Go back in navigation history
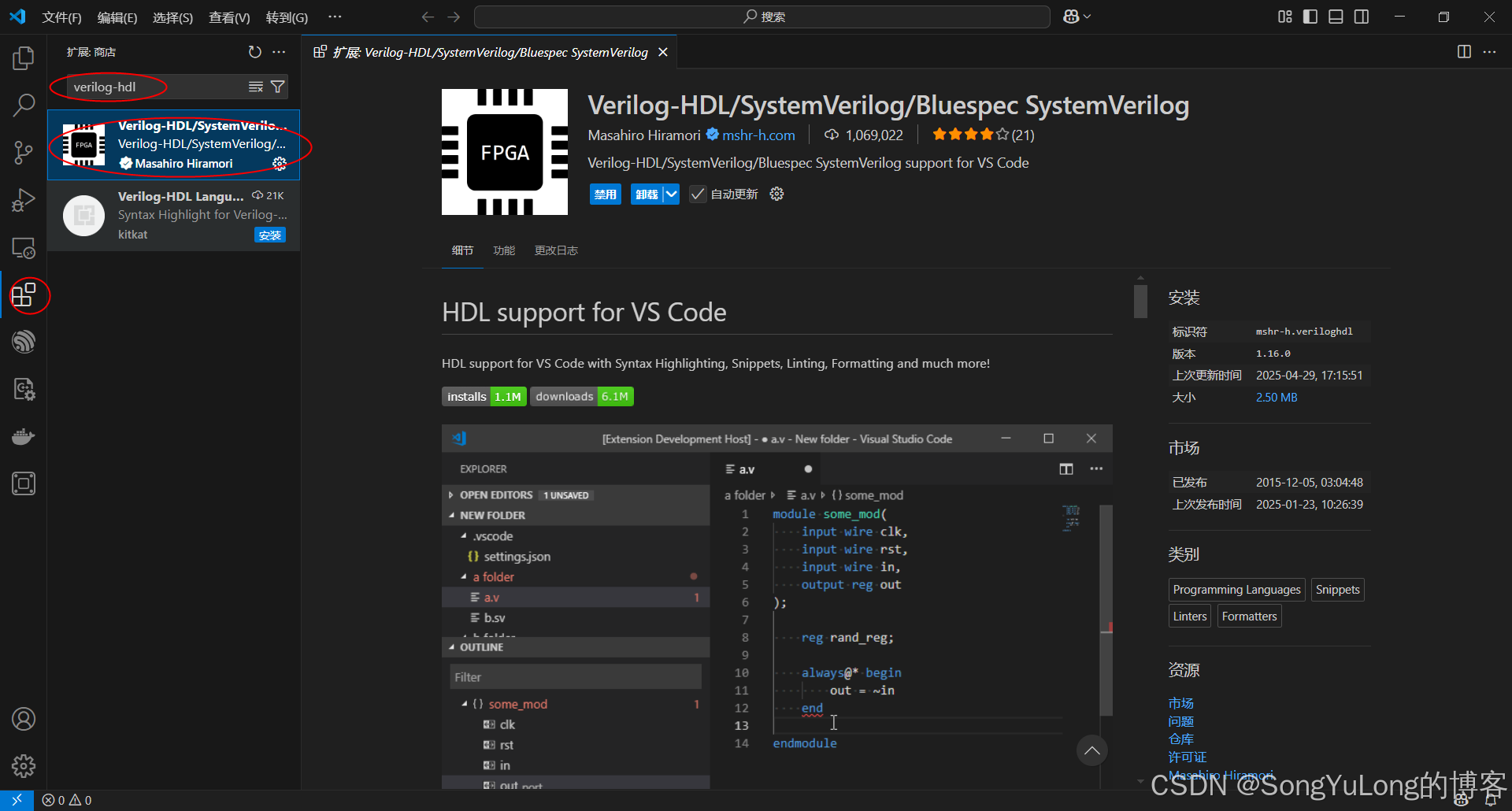Viewport: 1512px width, 811px height. 428,17
